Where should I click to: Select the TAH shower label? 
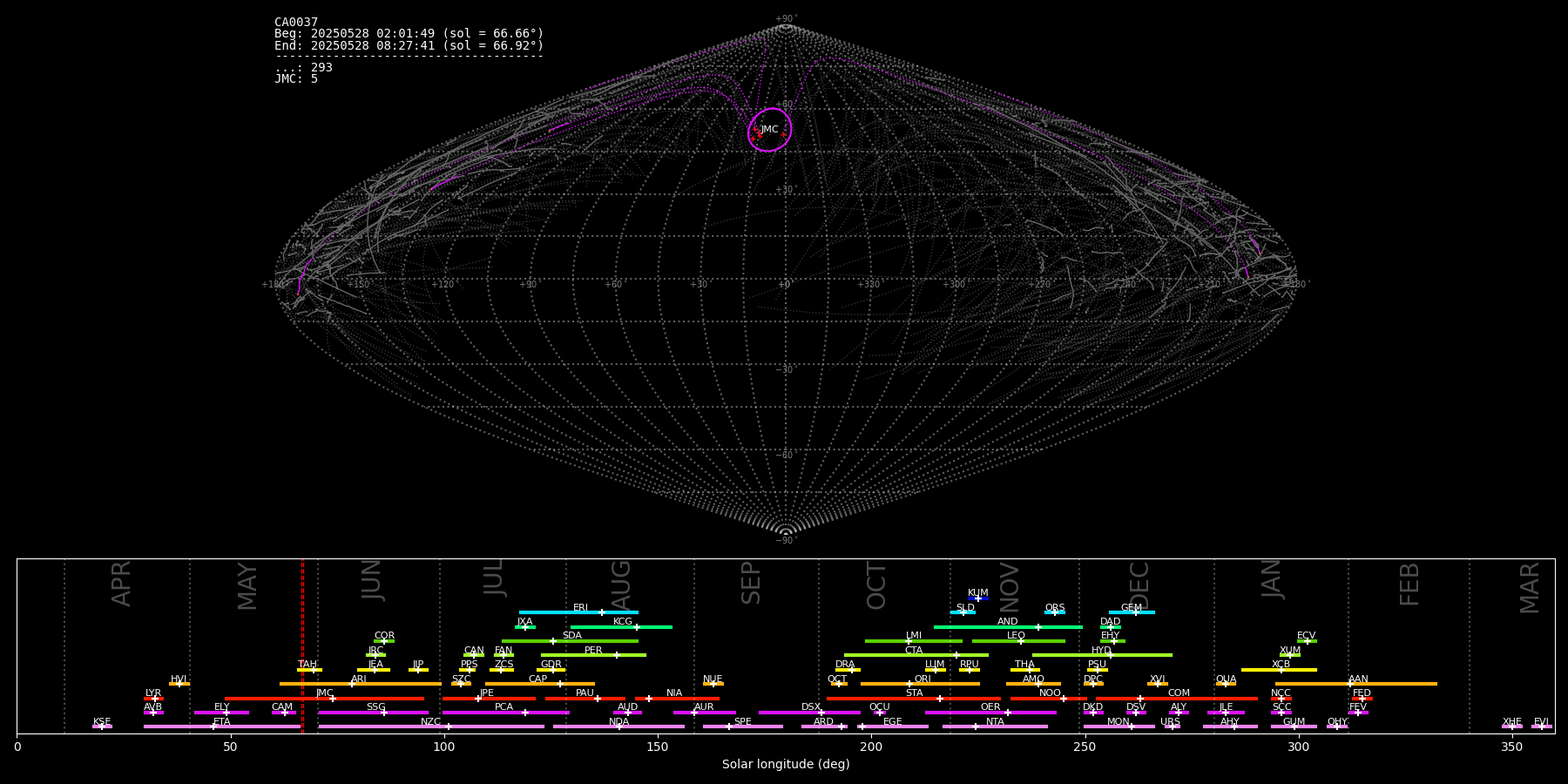click(x=308, y=665)
